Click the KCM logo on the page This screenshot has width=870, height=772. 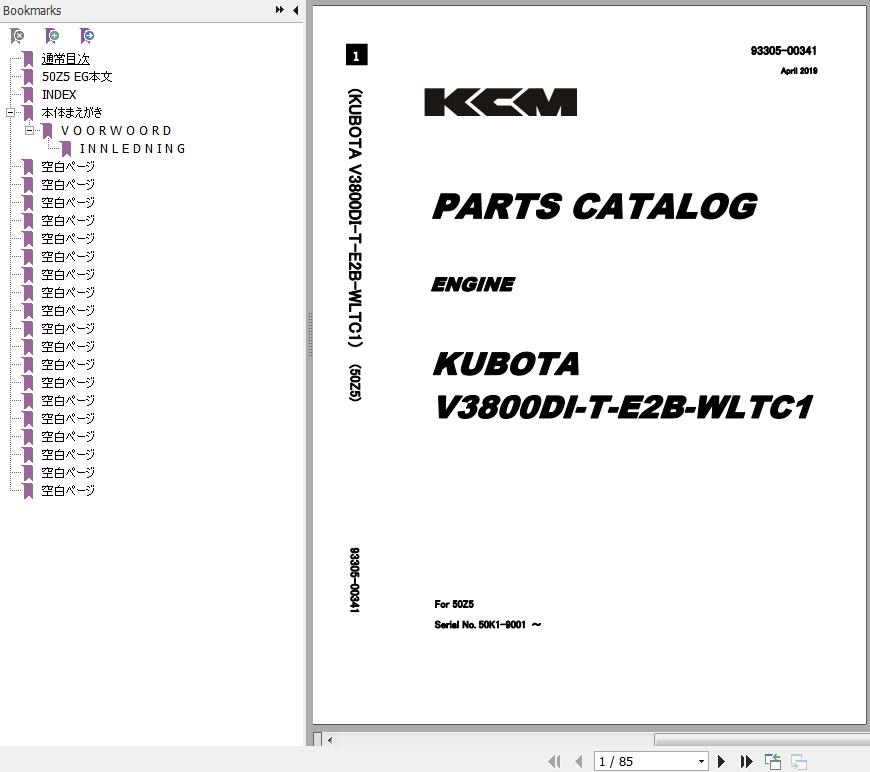(500, 102)
